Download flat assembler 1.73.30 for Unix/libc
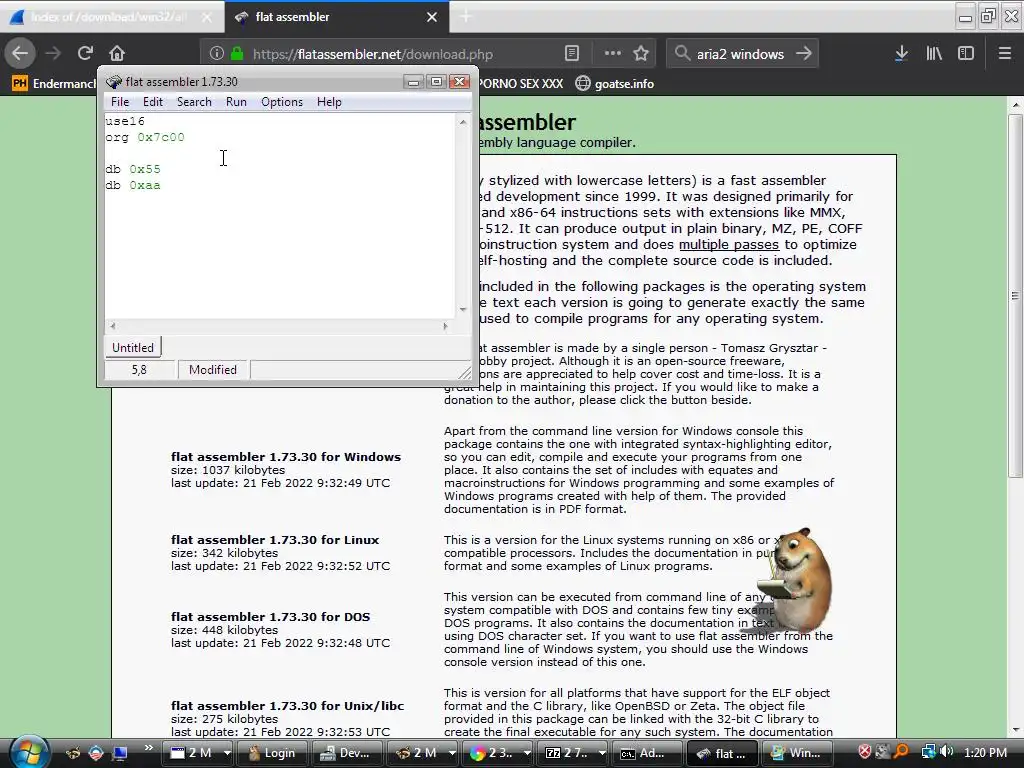 287,705
